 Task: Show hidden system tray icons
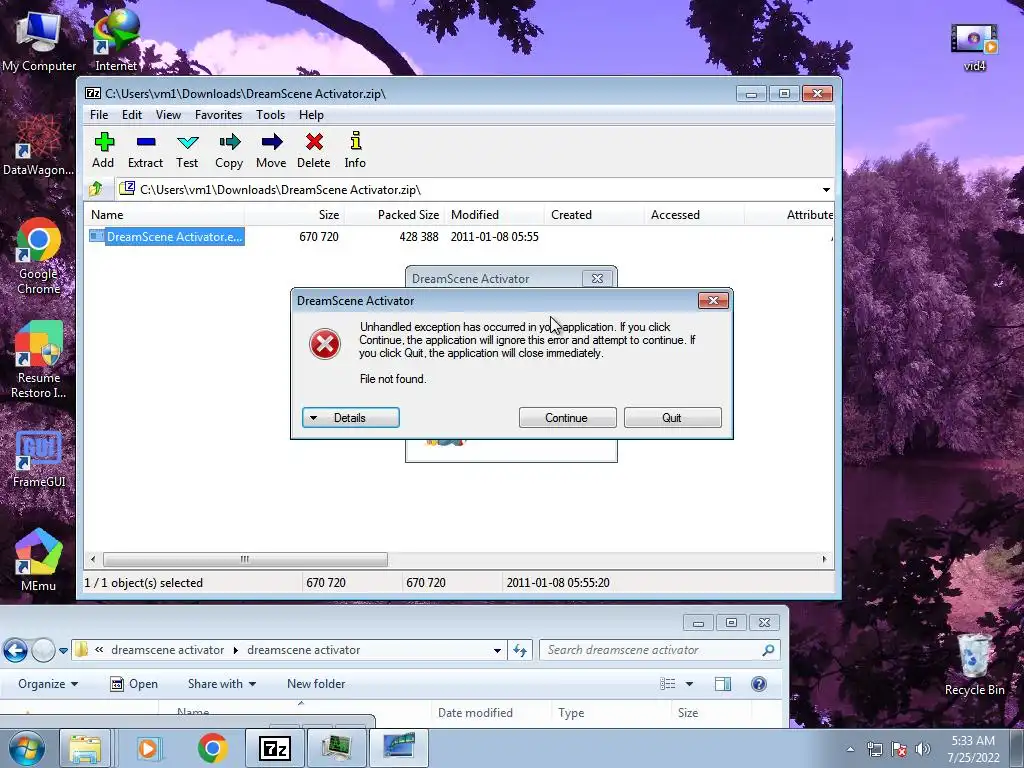click(x=850, y=749)
